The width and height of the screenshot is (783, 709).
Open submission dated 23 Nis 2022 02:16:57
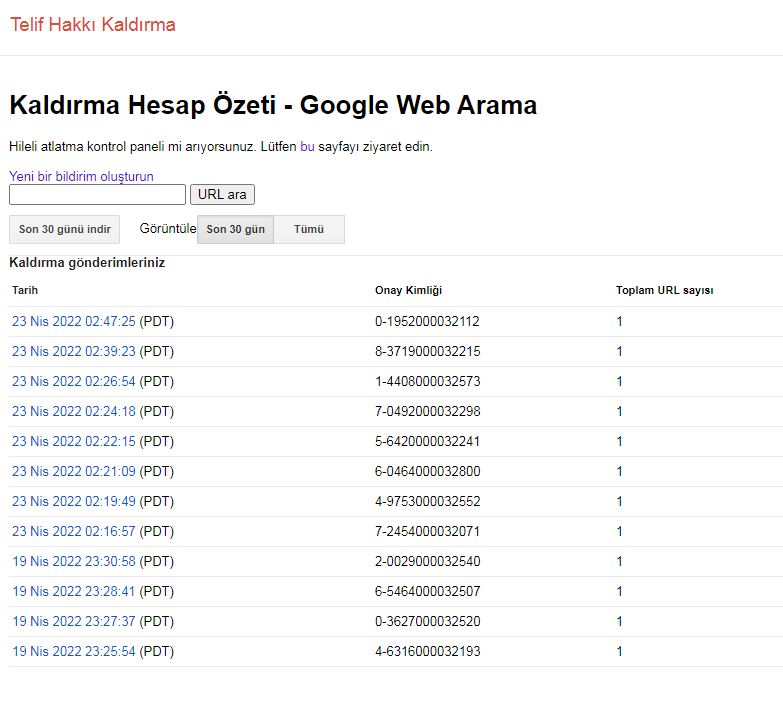74,531
